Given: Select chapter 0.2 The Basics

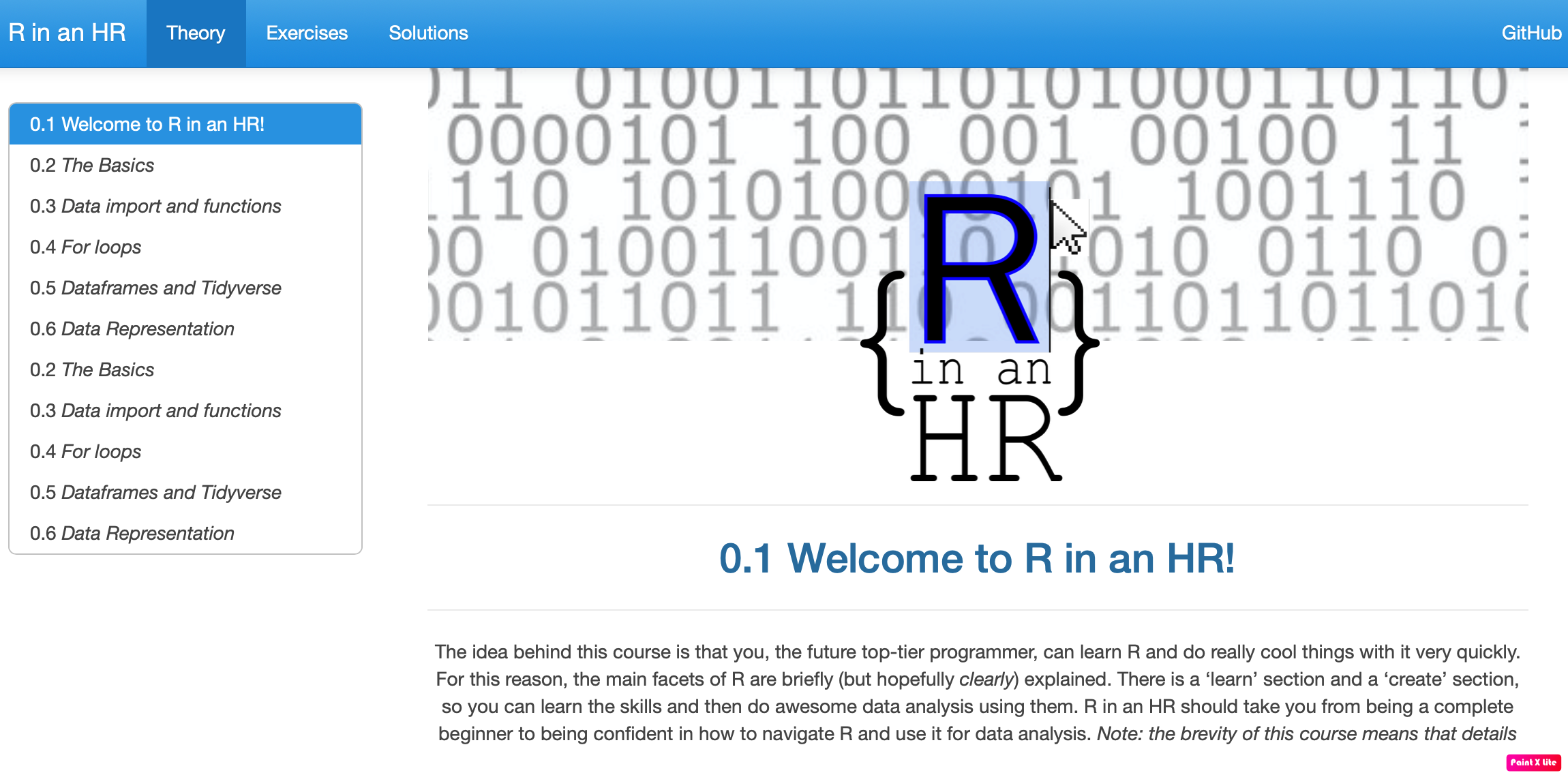Looking at the screenshot, I should point(91,165).
